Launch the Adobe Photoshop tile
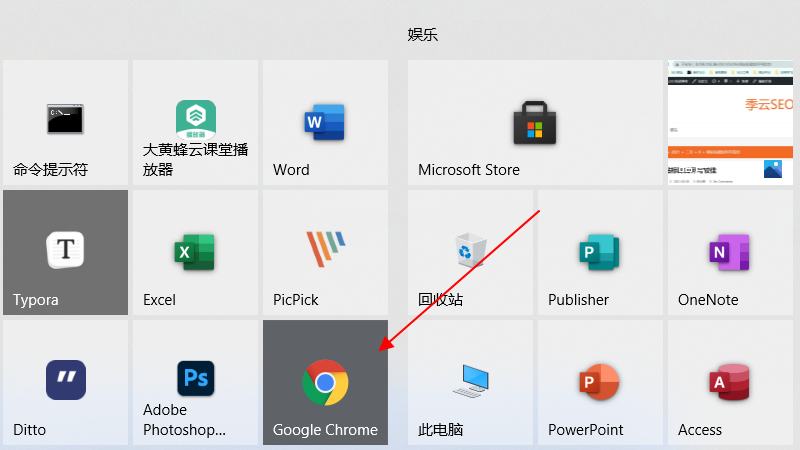The image size is (800, 450). pos(195,383)
